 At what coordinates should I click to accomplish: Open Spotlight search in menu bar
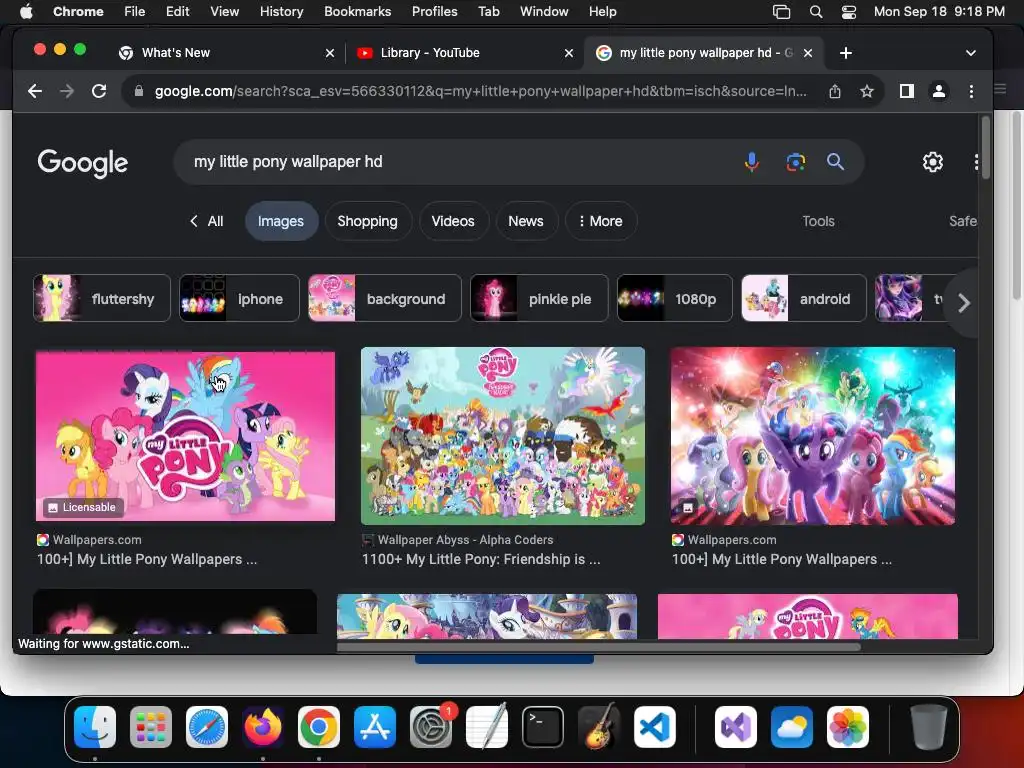tap(816, 12)
